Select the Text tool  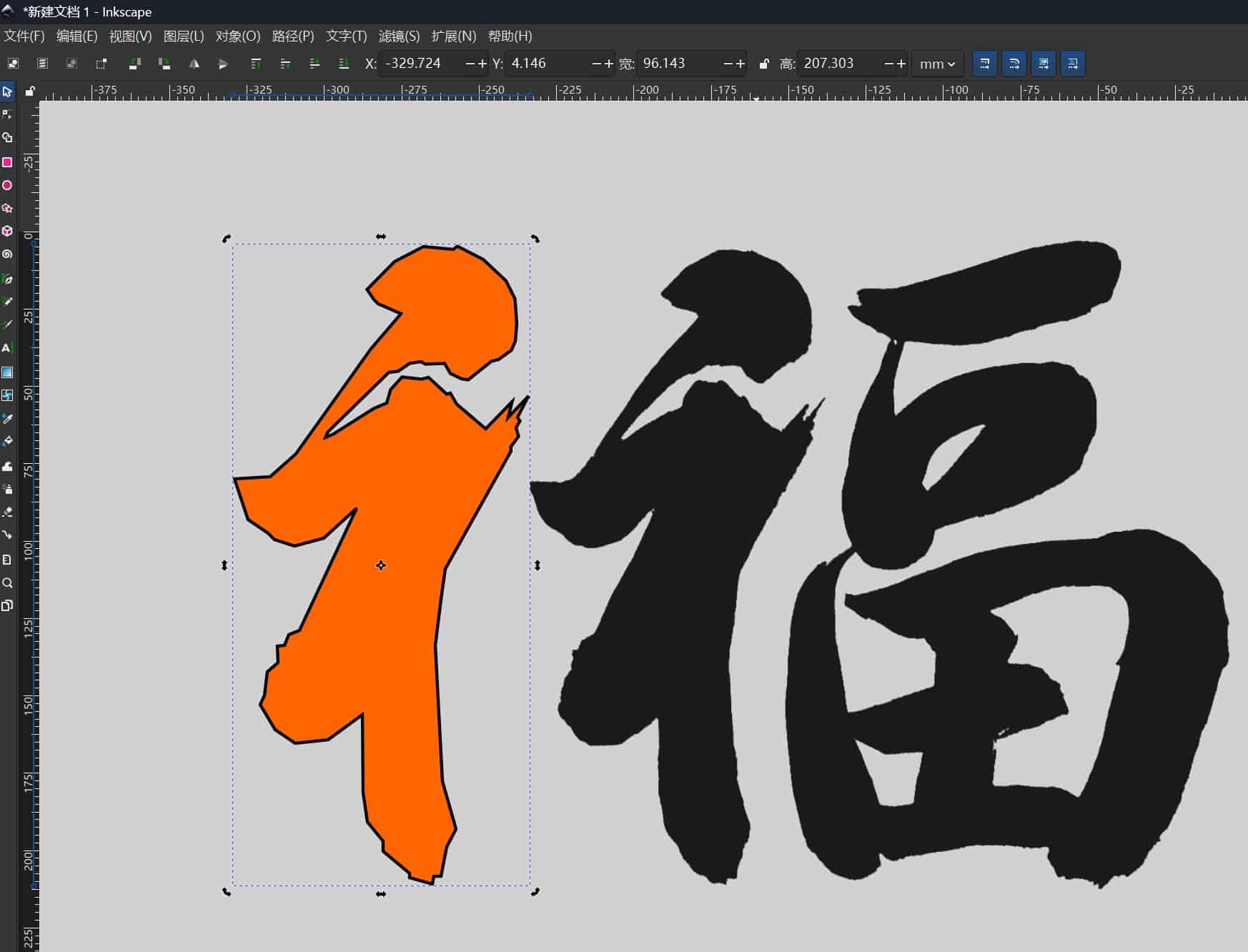coord(7,347)
